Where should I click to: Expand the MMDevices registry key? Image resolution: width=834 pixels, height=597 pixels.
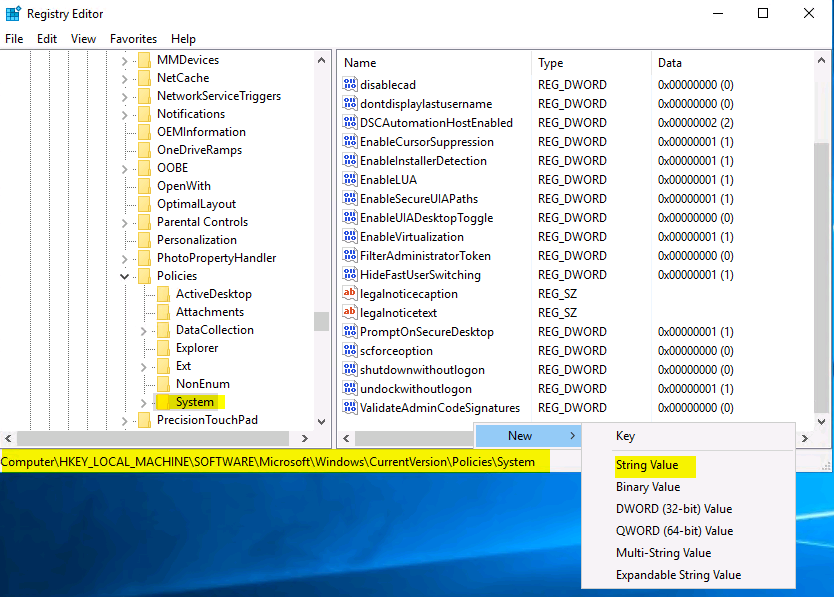point(125,60)
